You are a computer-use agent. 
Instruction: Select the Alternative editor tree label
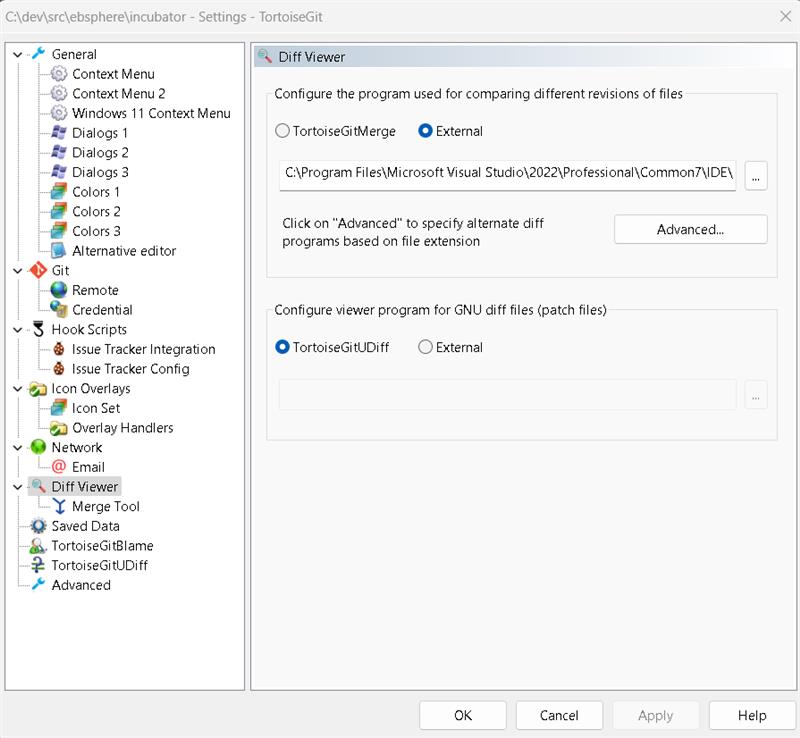pyautogui.click(x=124, y=251)
